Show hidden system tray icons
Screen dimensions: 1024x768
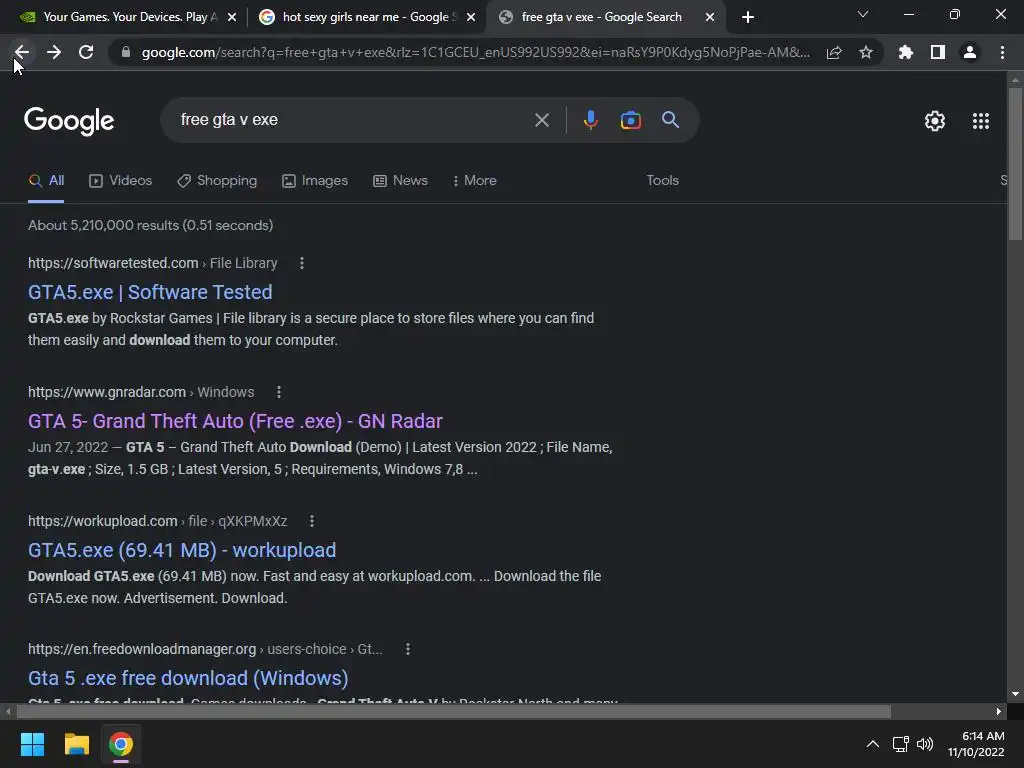pyautogui.click(x=872, y=744)
